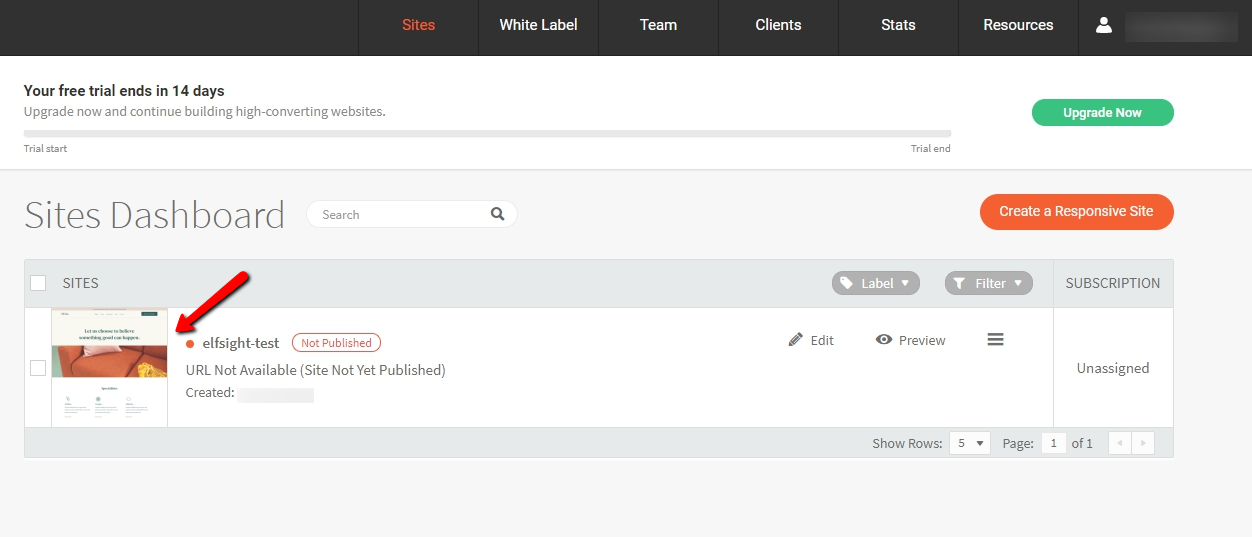Screen dimensions: 1252x537
Task: Open the elfsight-test site thumbnail
Action: tap(109, 368)
